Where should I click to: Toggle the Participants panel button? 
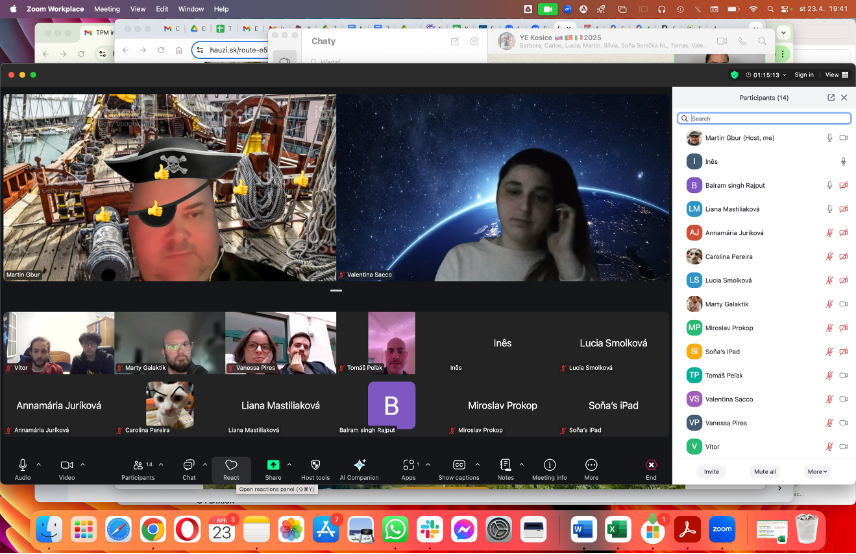tap(138, 469)
